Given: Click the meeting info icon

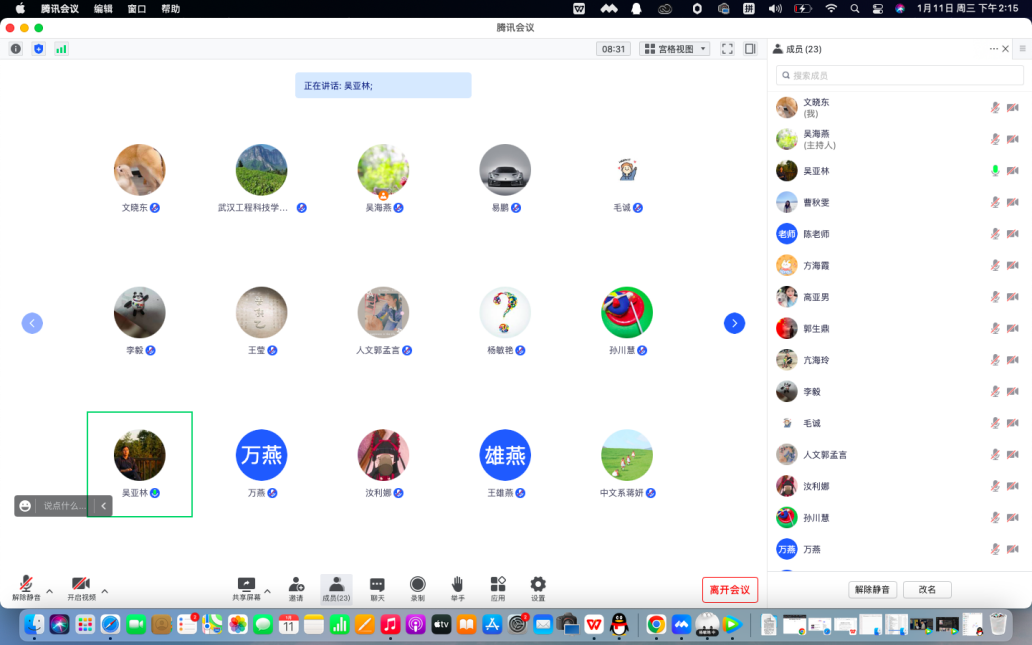Looking at the screenshot, I should pyautogui.click(x=16, y=49).
